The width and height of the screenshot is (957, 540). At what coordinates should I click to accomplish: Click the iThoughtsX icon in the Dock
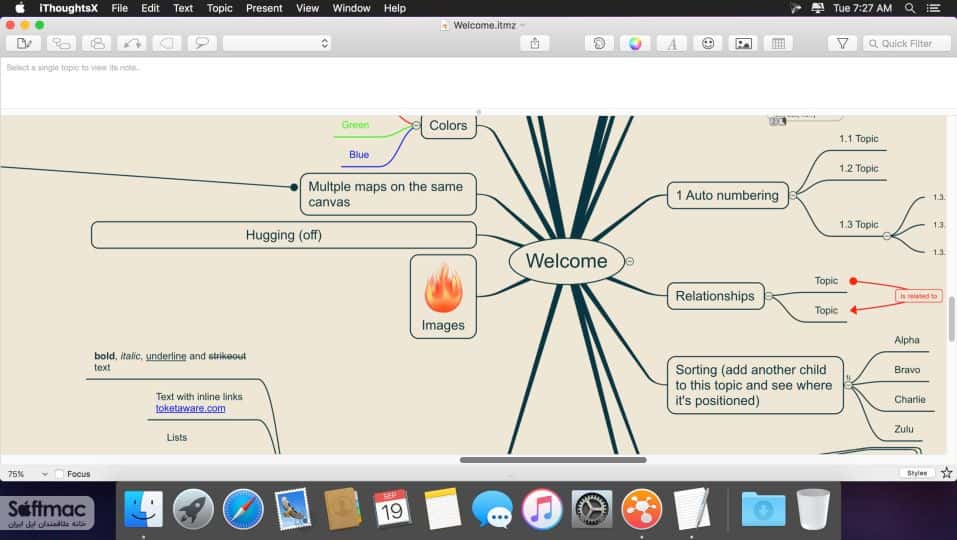point(641,509)
